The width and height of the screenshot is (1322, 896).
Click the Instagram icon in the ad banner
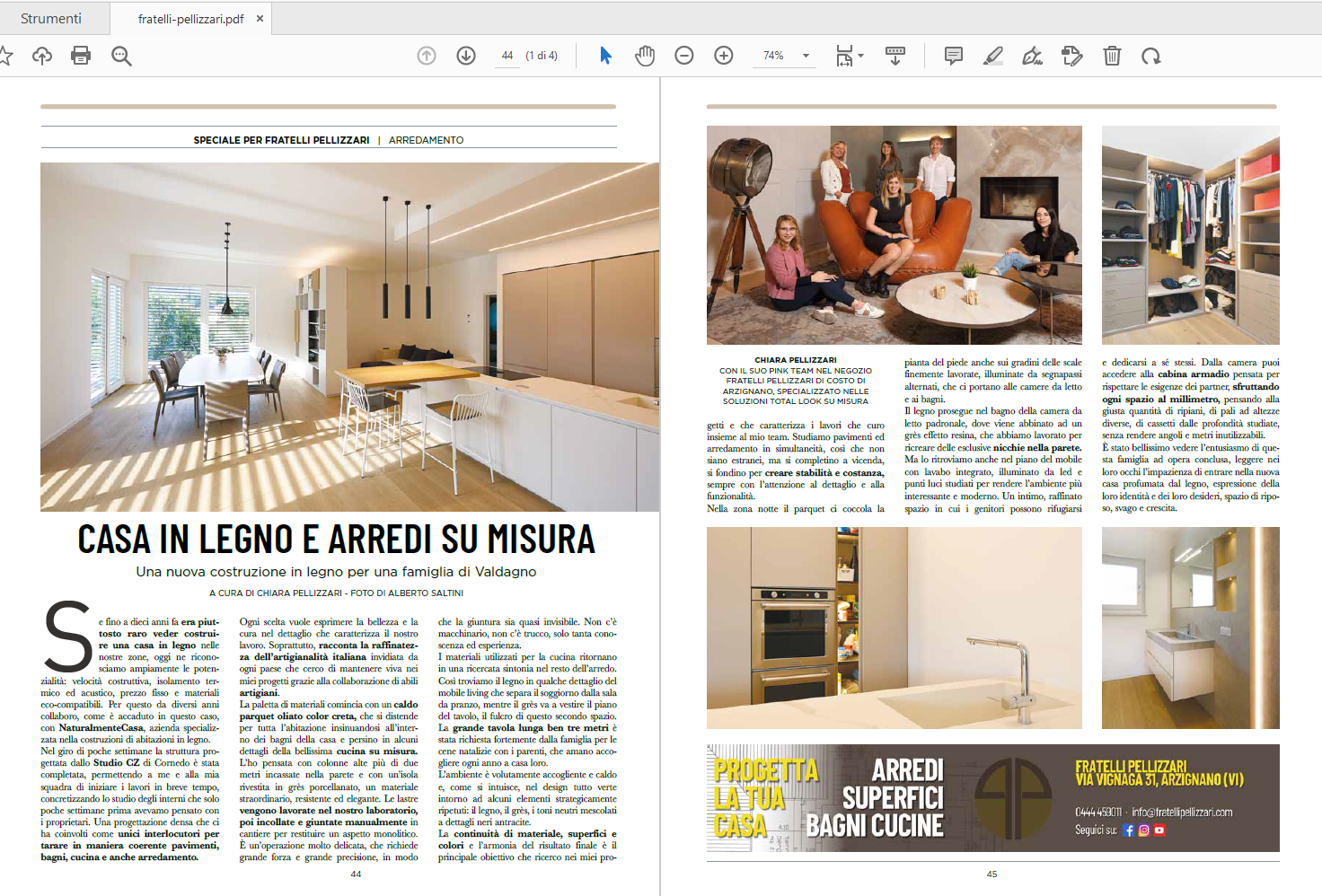click(1144, 830)
